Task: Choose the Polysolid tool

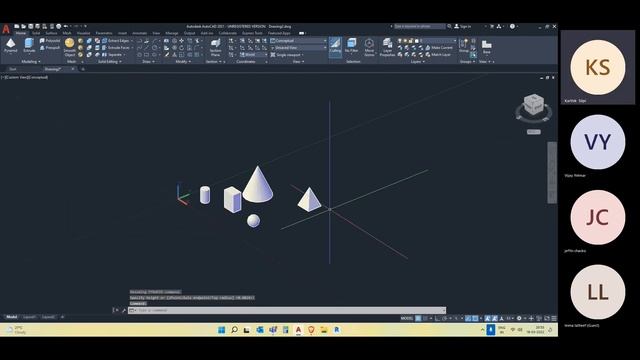Action: tap(50, 41)
